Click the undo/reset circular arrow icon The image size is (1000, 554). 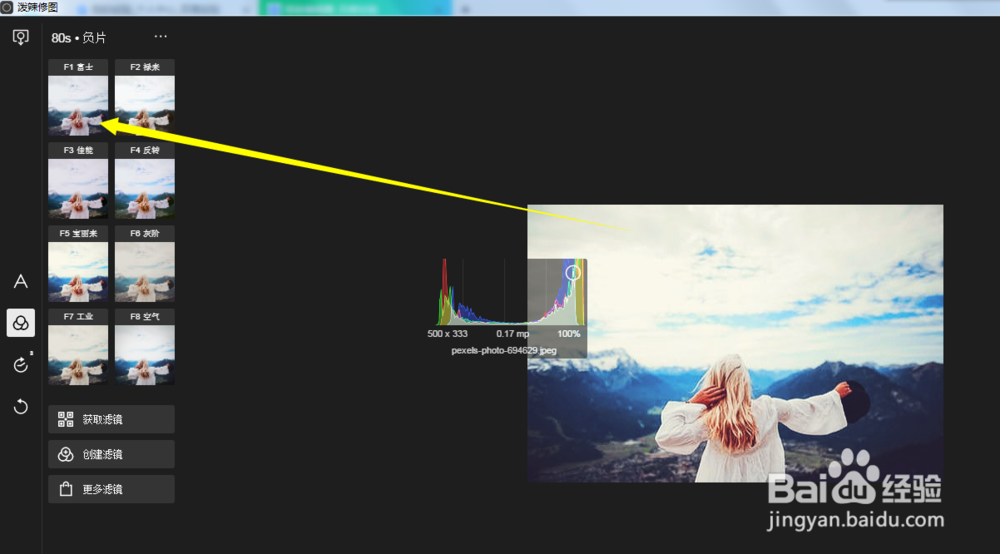(x=20, y=406)
